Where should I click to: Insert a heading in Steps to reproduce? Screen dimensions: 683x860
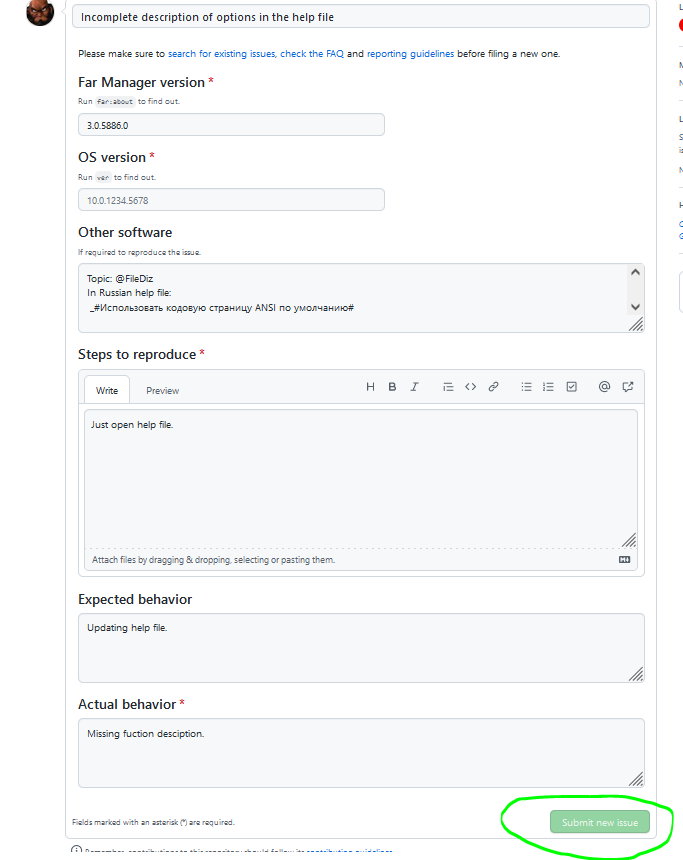click(370, 387)
